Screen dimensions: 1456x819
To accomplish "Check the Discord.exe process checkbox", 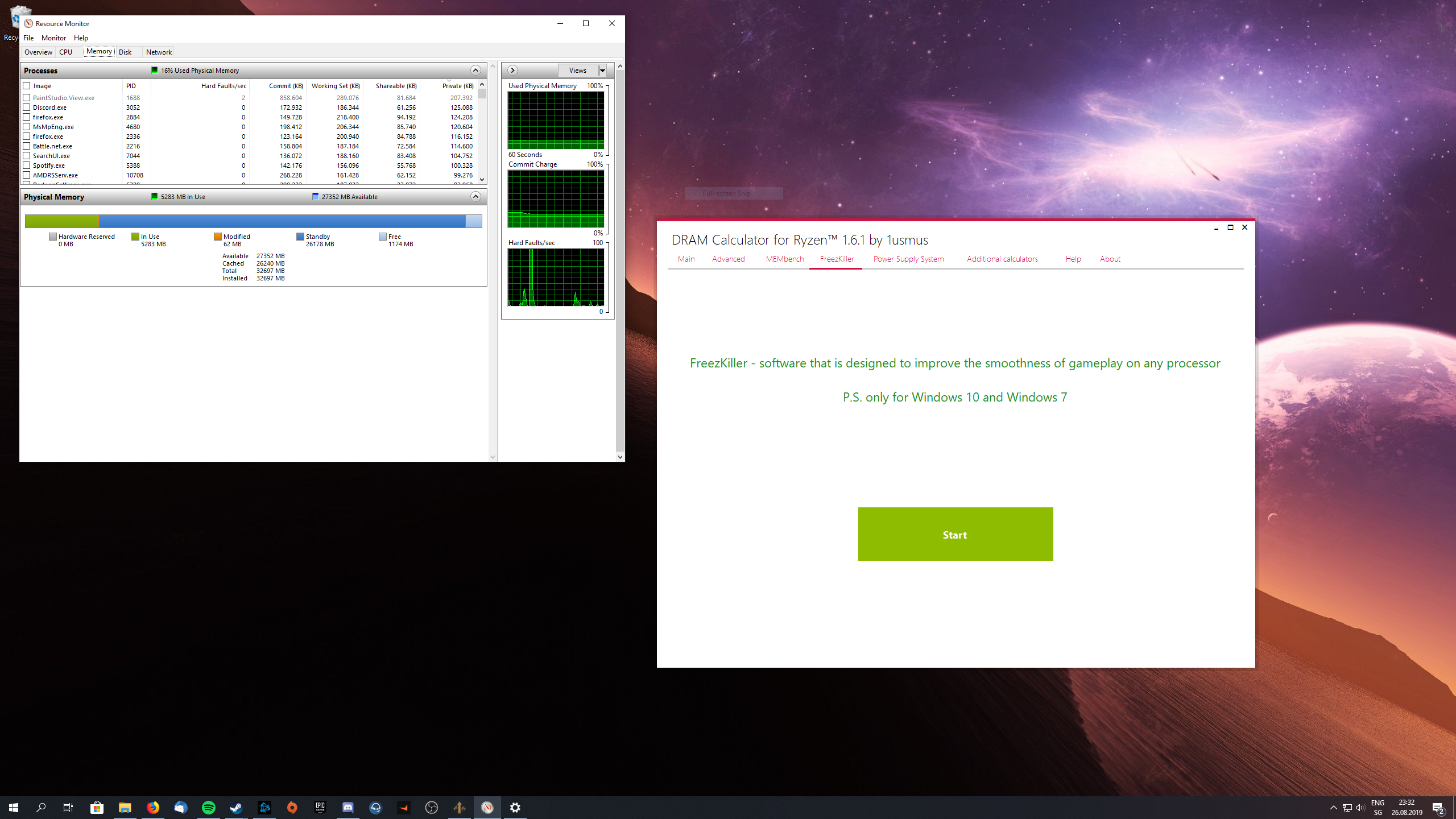I will [x=27, y=107].
